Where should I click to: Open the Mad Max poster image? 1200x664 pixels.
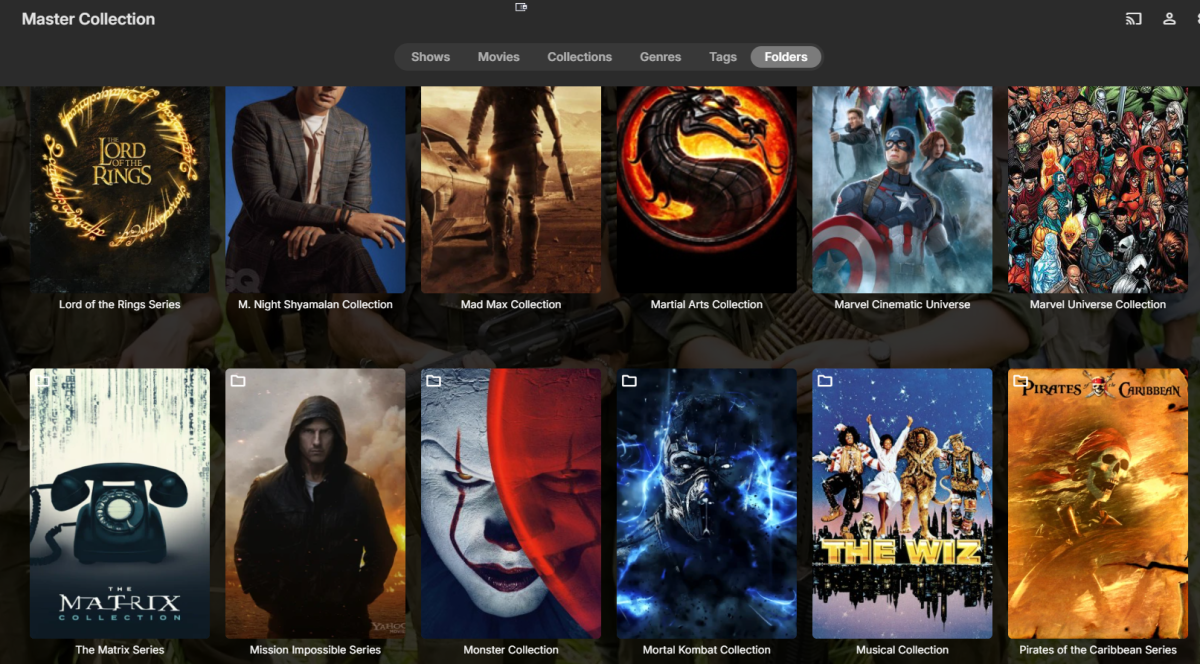(511, 190)
